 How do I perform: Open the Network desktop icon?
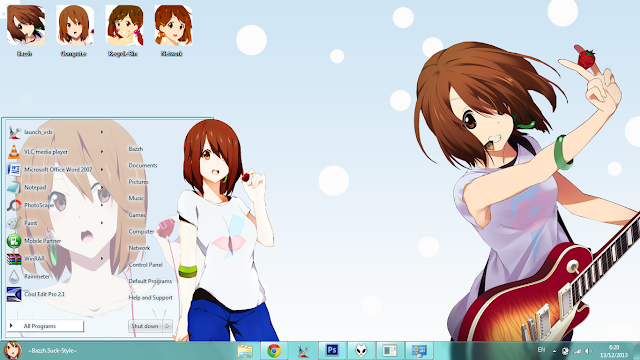coord(173,31)
